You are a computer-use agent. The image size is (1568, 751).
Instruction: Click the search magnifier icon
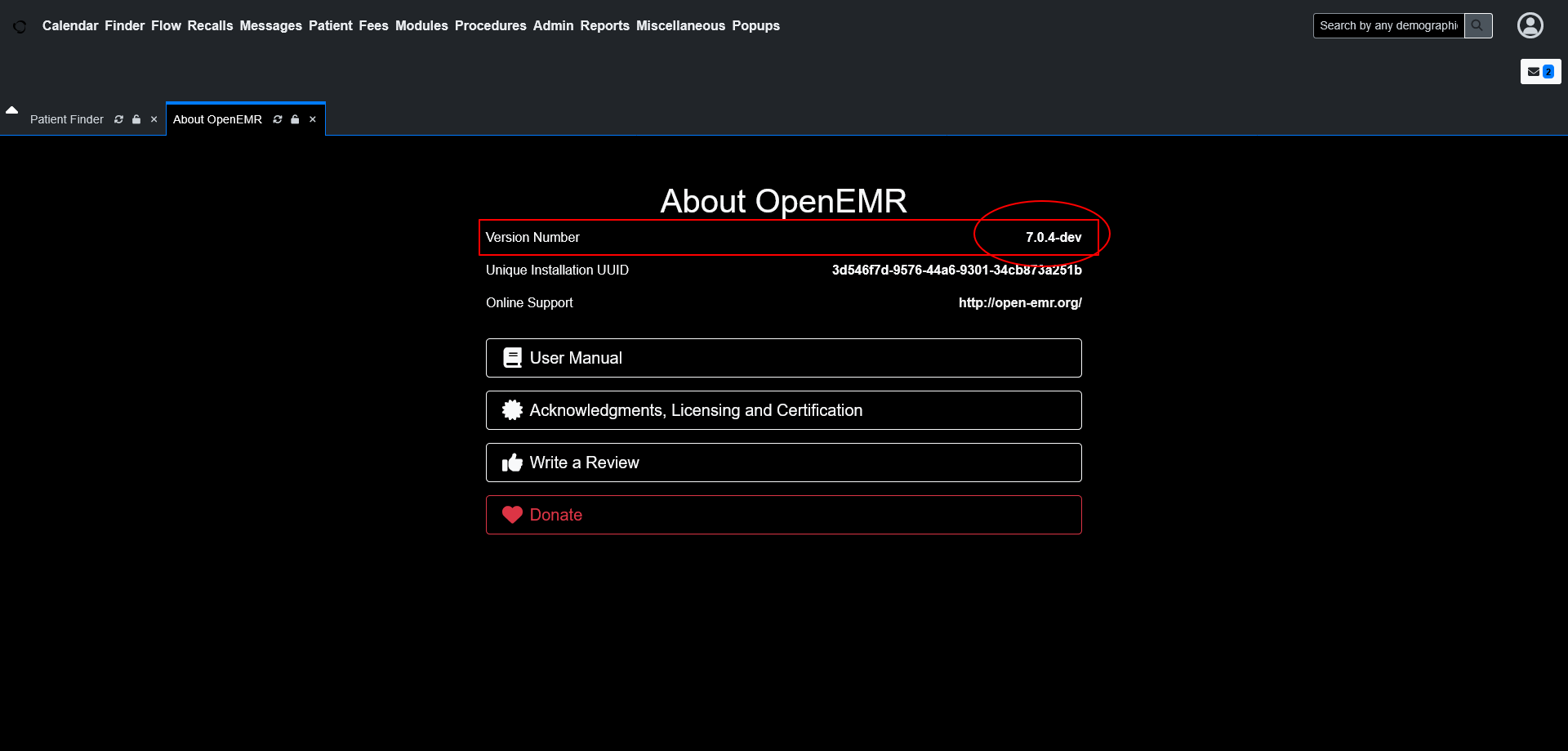pos(1477,25)
